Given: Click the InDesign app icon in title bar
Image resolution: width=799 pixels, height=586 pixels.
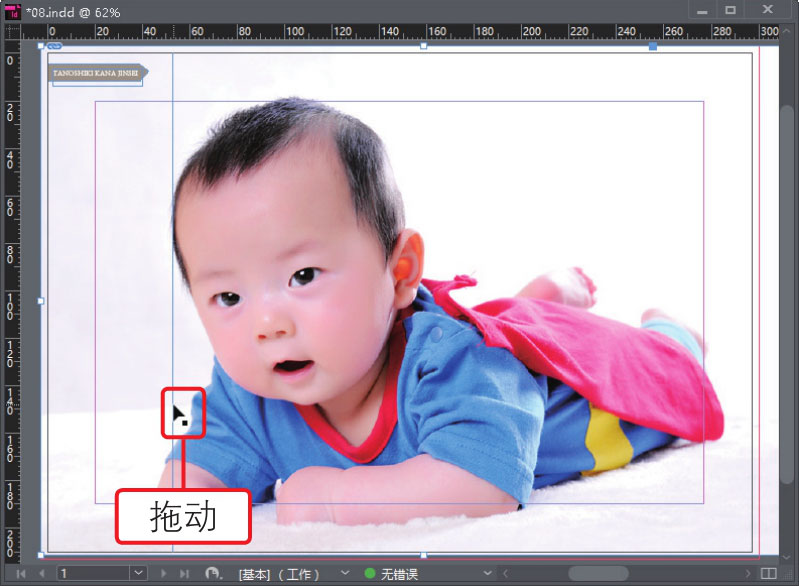Looking at the screenshot, I should click(x=13, y=10).
